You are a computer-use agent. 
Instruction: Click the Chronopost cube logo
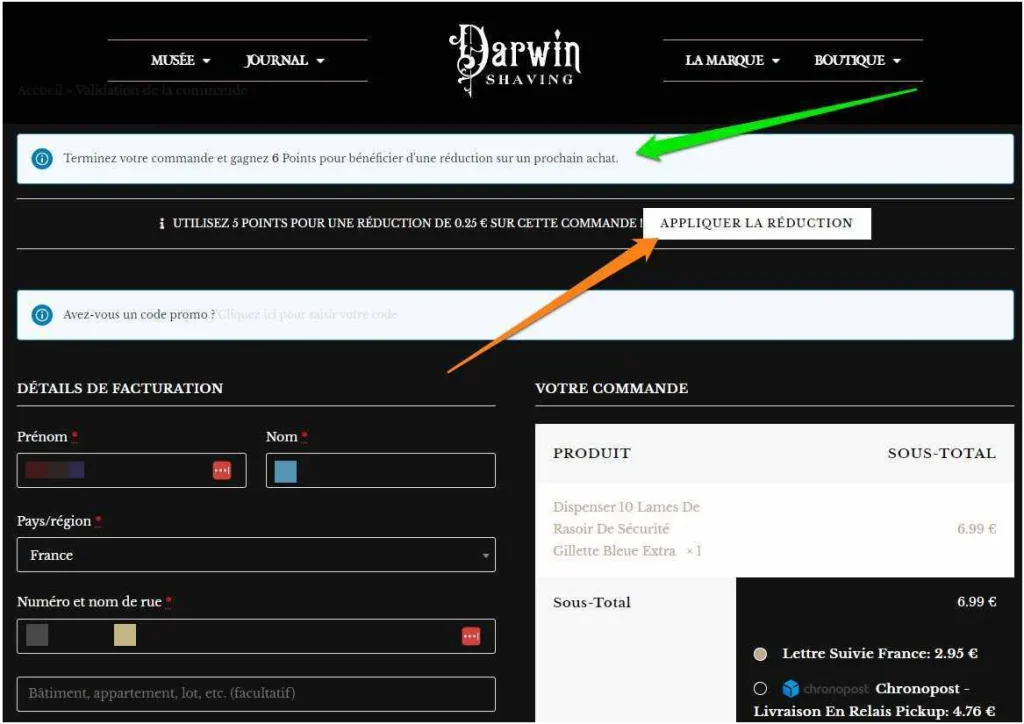point(790,689)
